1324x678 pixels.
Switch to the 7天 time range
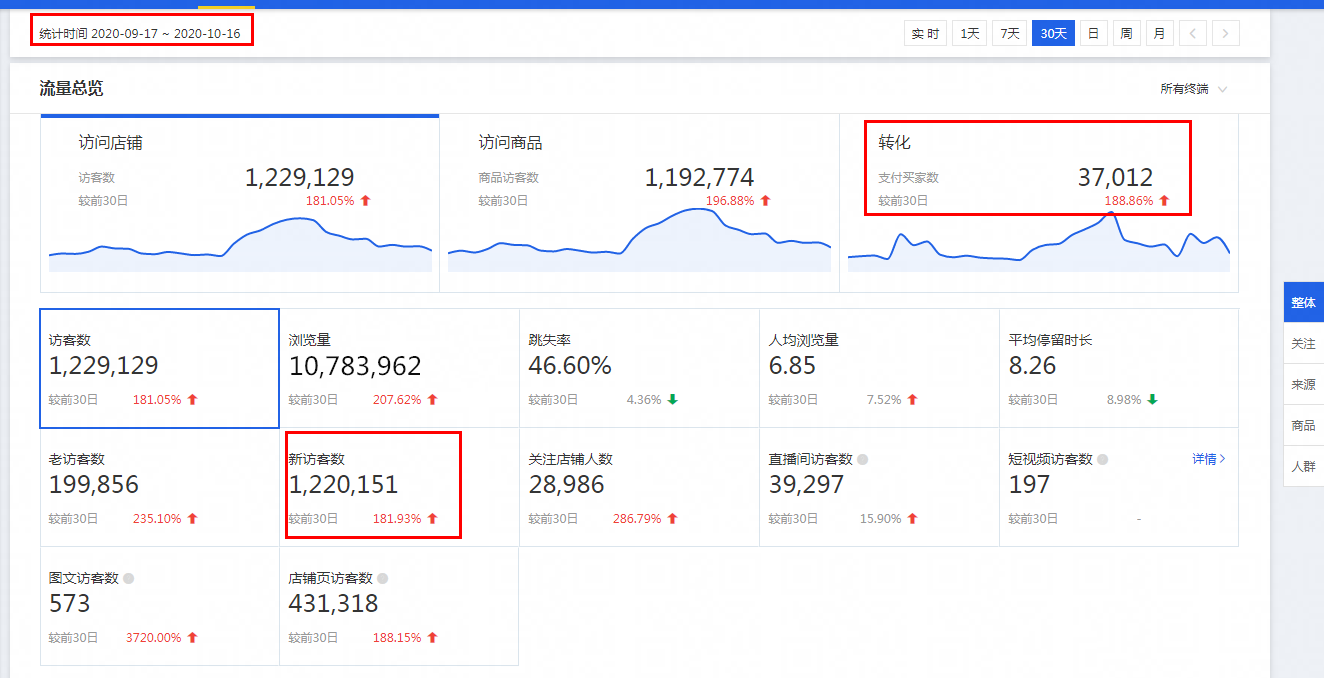pos(1010,33)
